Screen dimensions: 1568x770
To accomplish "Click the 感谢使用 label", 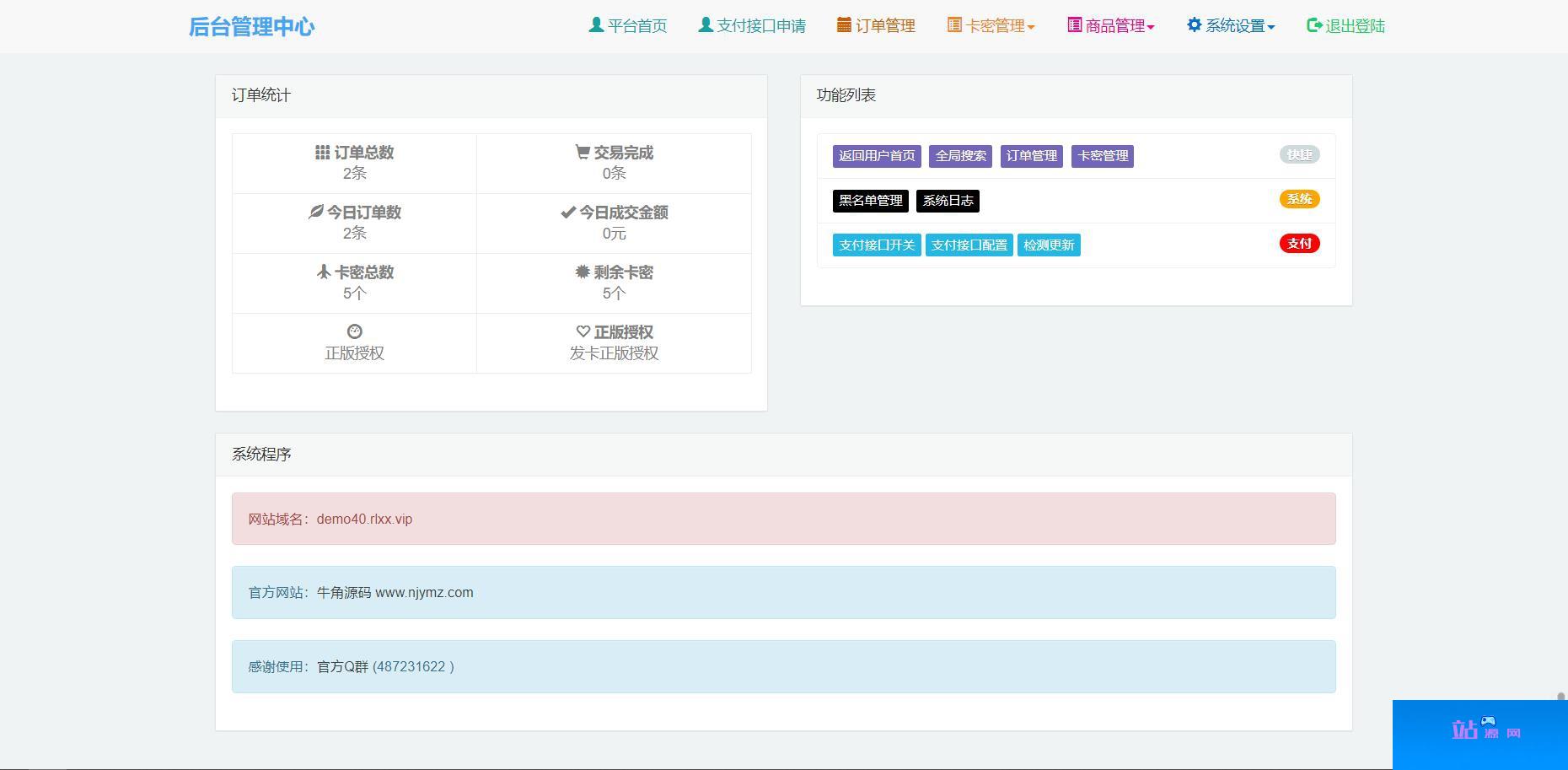I will [x=278, y=667].
